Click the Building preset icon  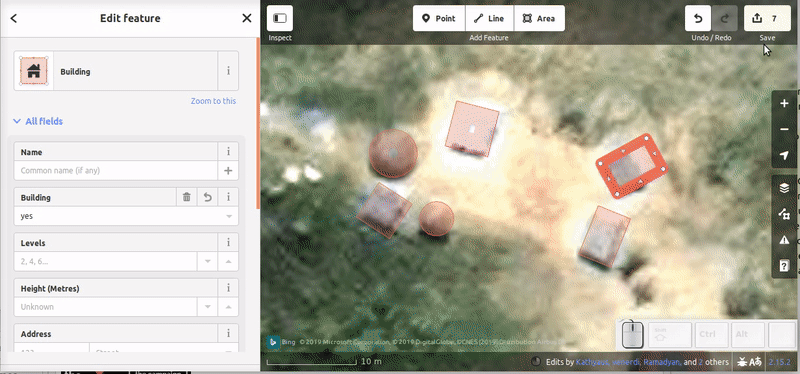[34, 71]
